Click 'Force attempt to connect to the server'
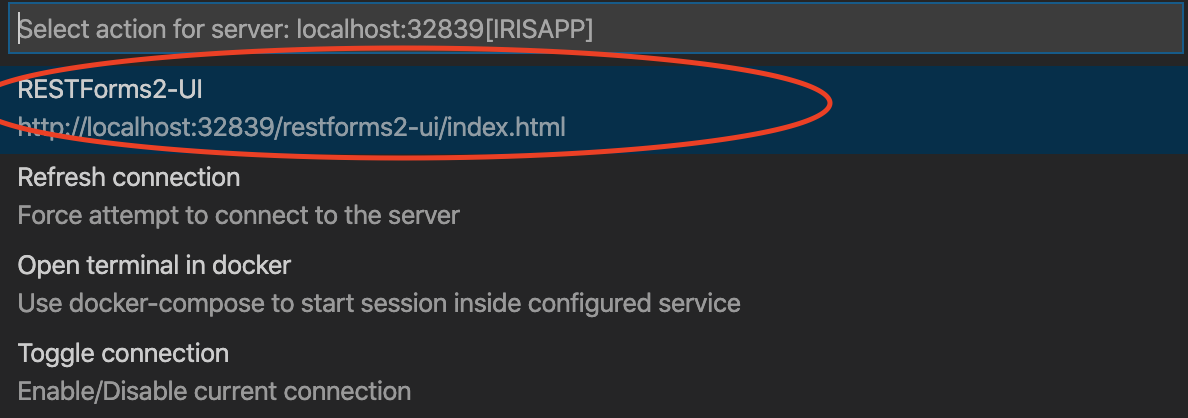Screen dimensions: 1188x418 pyautogui.click(x=238, y=215)
